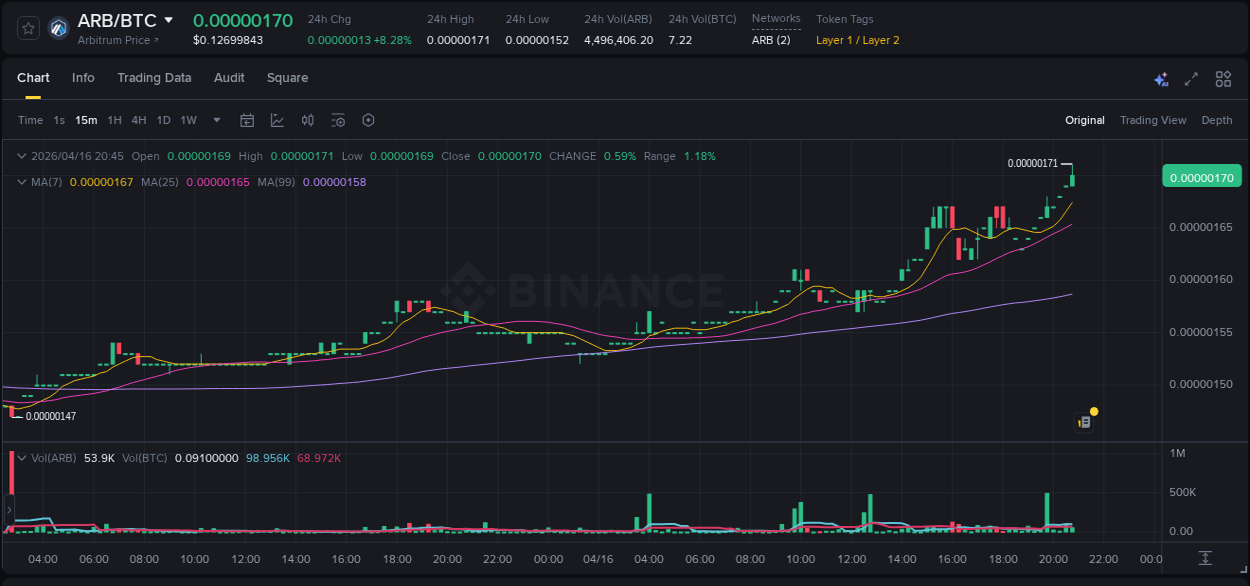The image size is (1250, 586).
Task: Open the technical indicators line chart icon
Action: [277, 120]
